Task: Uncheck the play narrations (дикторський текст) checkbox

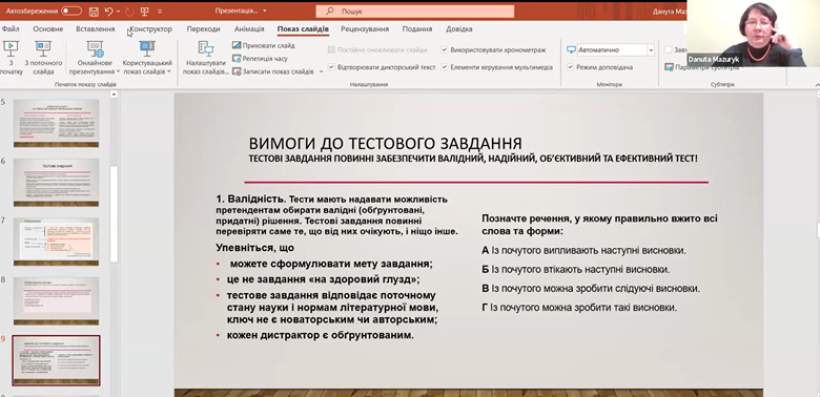Action: (331, 67)
